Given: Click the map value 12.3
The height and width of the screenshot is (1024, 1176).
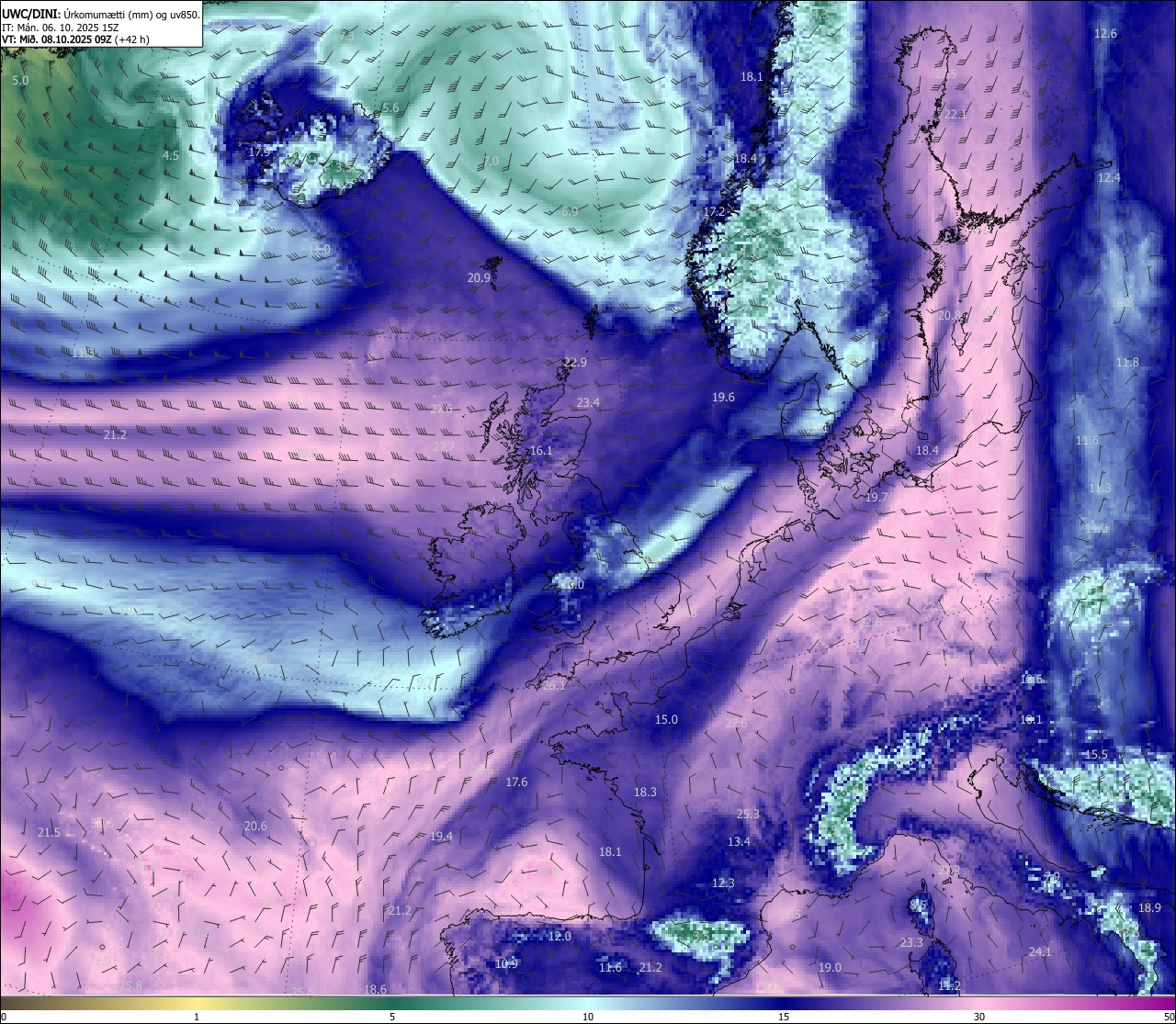Looking at the screenshot, I should coord(724,883).
